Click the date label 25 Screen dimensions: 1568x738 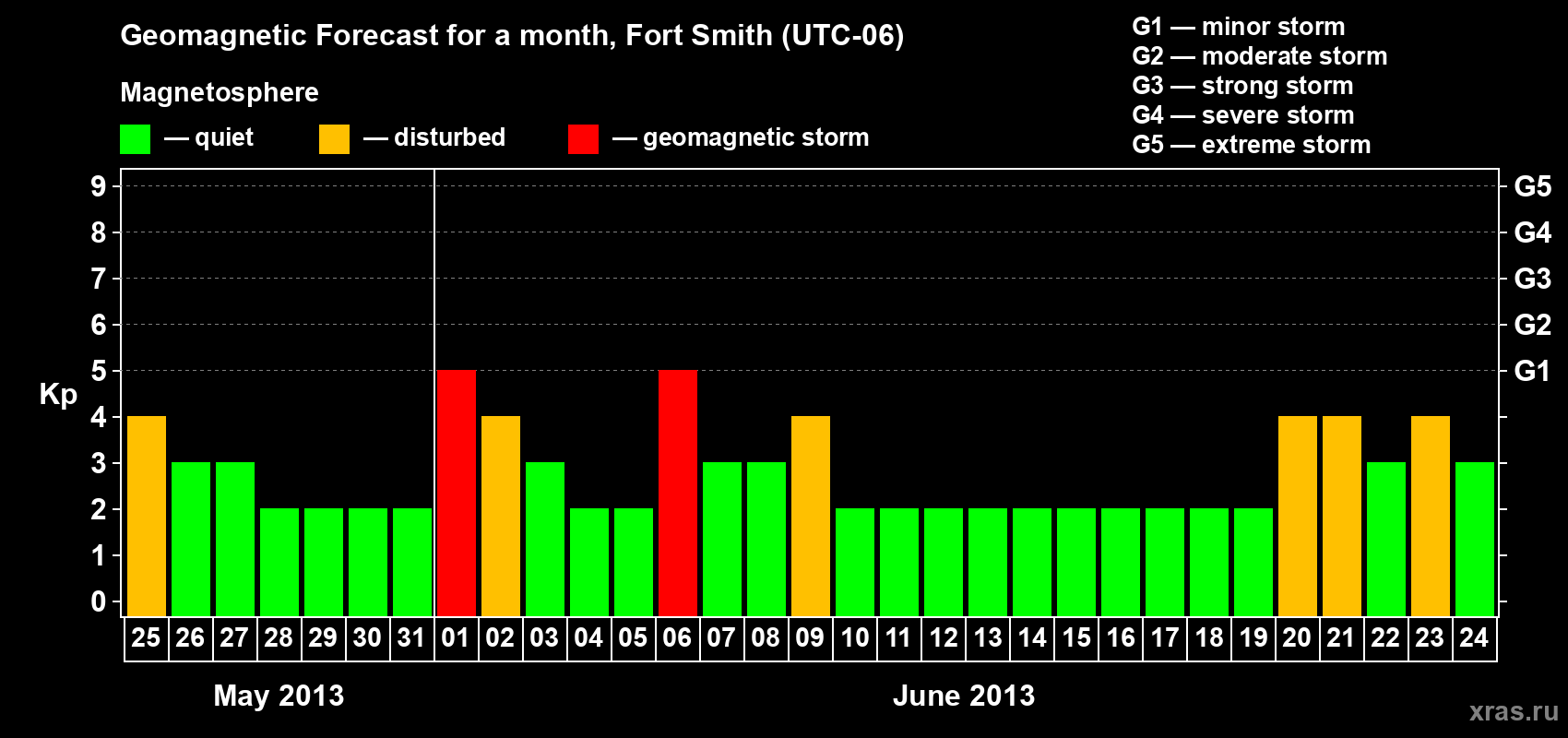(x=146, y=637)
